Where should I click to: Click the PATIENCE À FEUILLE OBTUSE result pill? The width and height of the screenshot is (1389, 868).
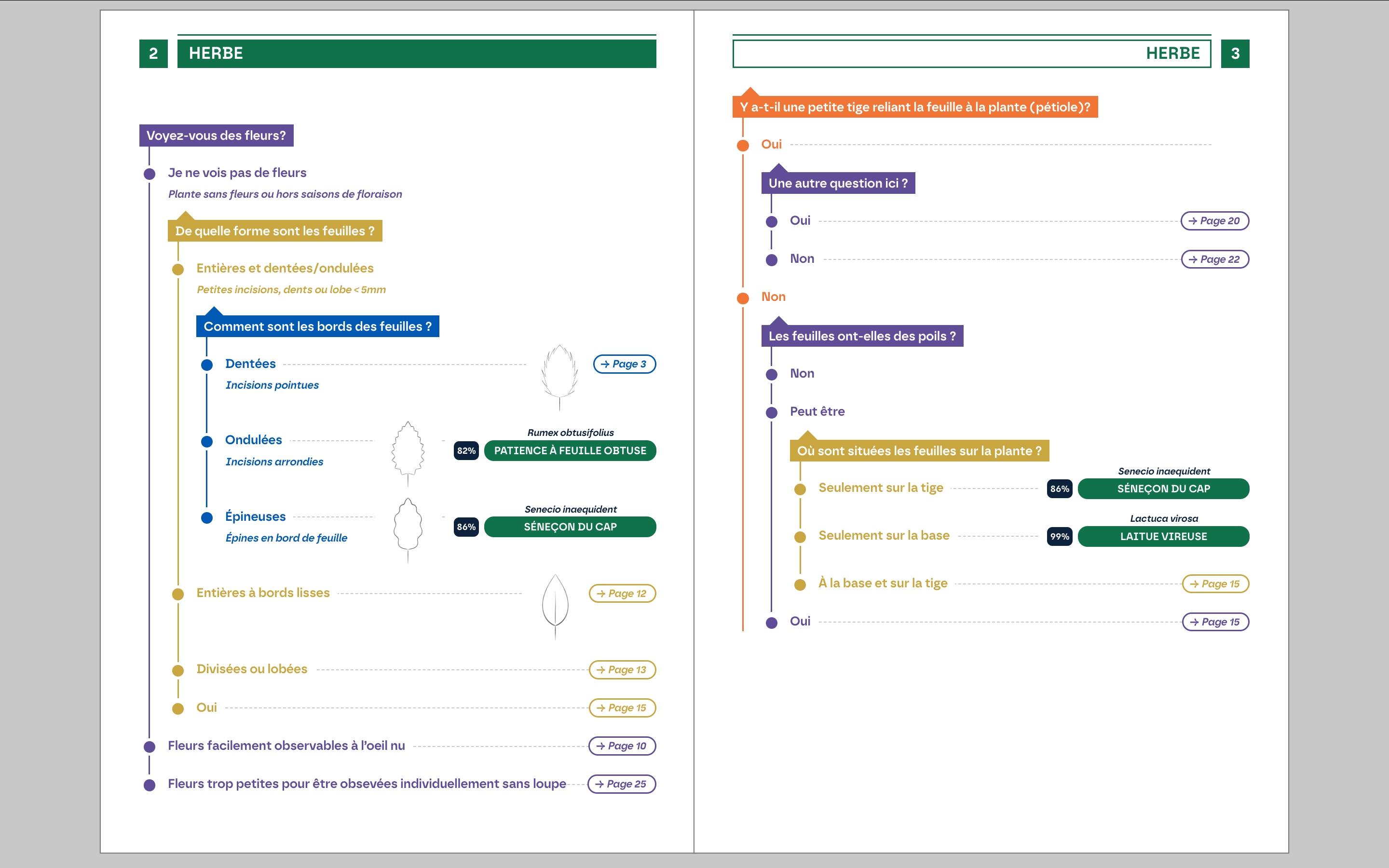(x=570, y=451)
